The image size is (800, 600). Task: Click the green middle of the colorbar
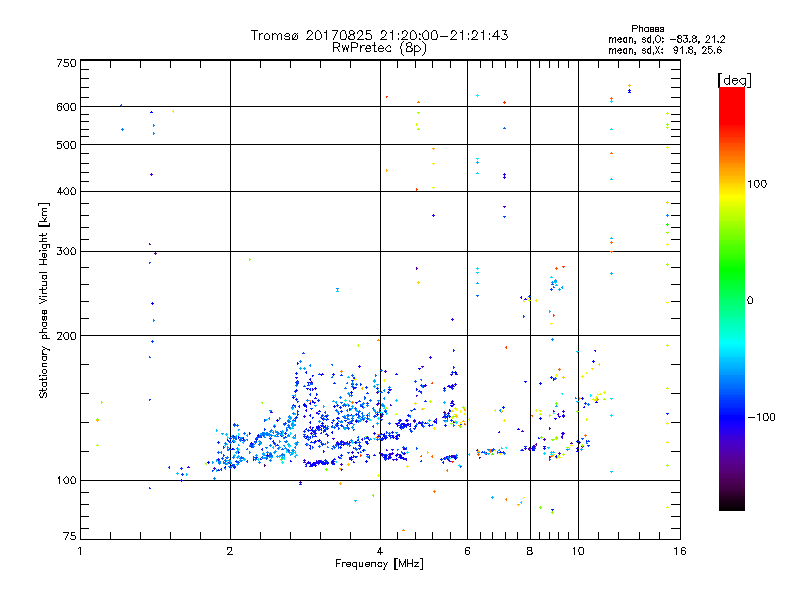tap(732, 270)
